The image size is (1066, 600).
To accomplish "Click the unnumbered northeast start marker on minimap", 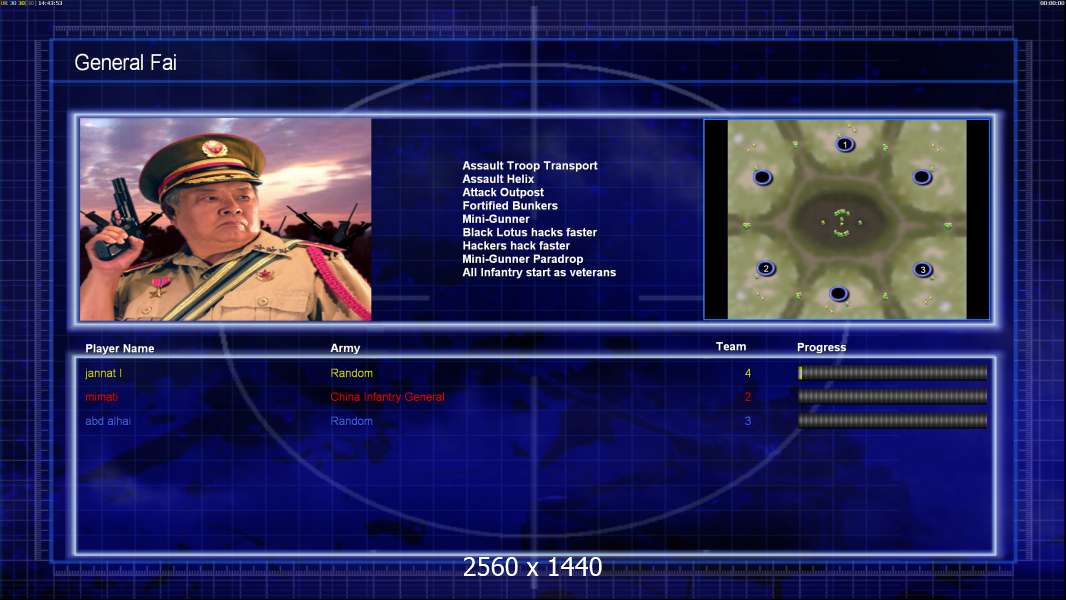I will 922,177.
